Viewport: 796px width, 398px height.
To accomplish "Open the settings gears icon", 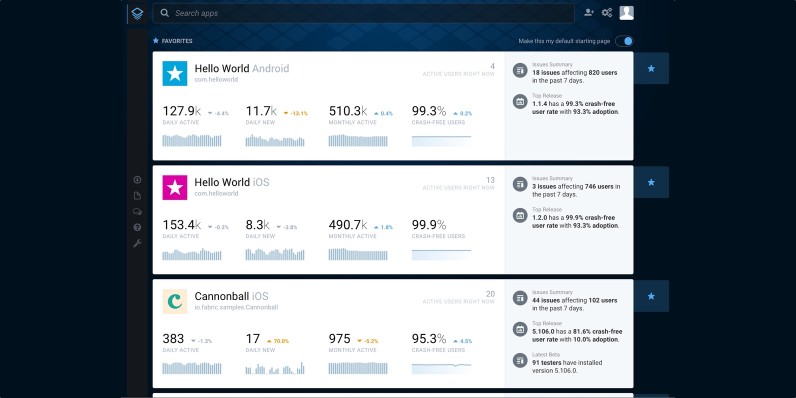I will pyautogui.click(x=607, y=13).
